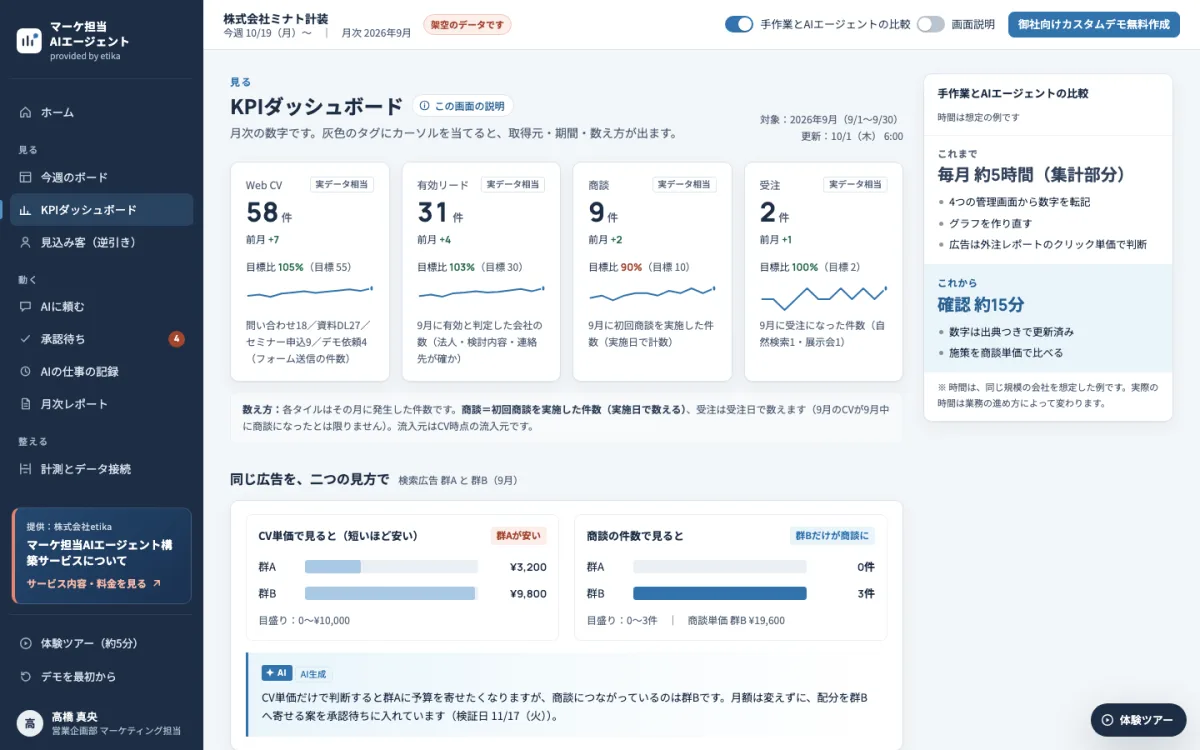1200x750 pixels.
Task: Click the 架空のデータです badge
Action: coord(467,24)
